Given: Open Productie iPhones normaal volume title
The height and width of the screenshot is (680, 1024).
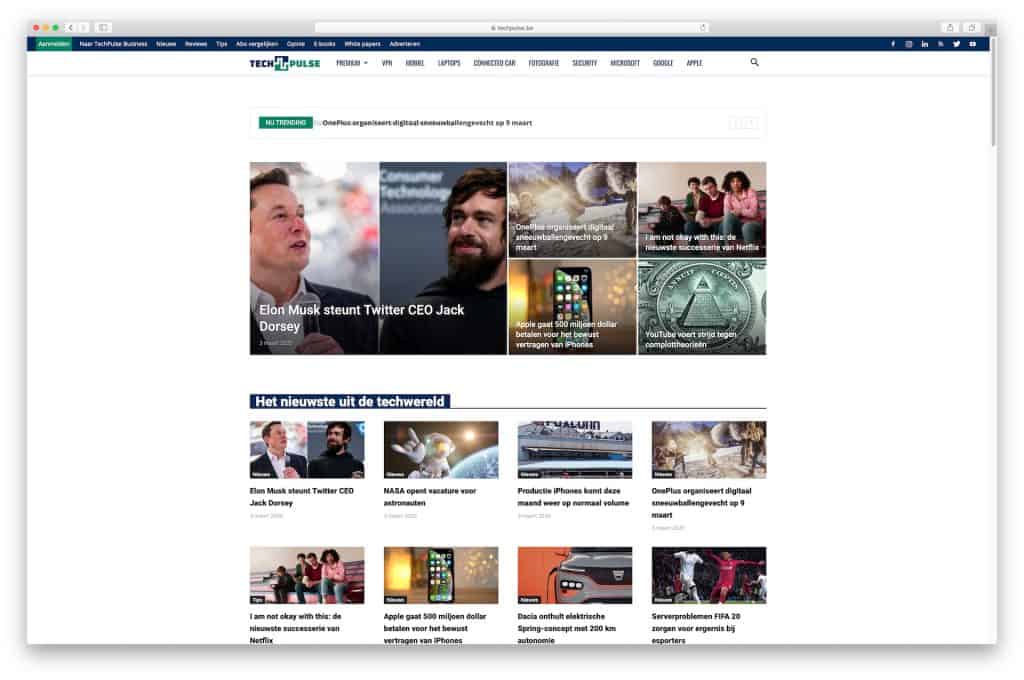Looking at the screenshot, I should point(573,497).
